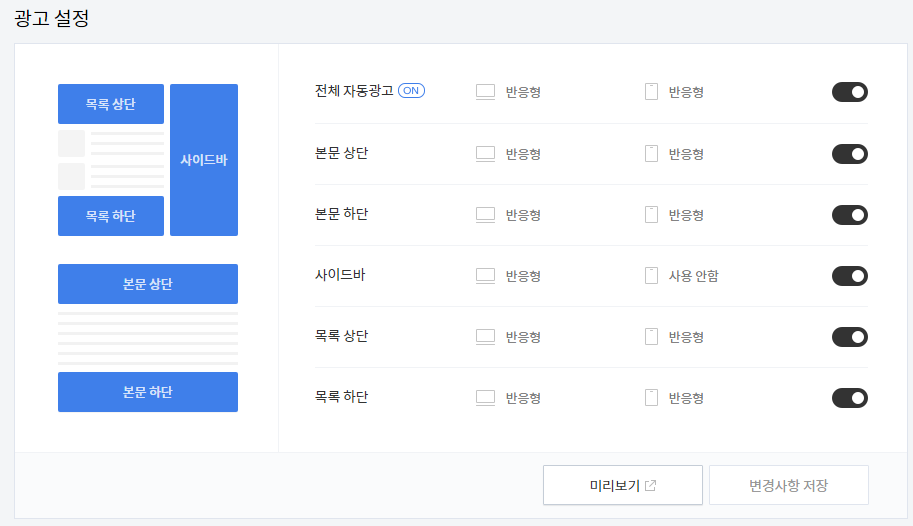913x526 pixels.
Task: Select the 목록 하단 block in layout preview
Action: pyautogui.click(x=111, y=216)
